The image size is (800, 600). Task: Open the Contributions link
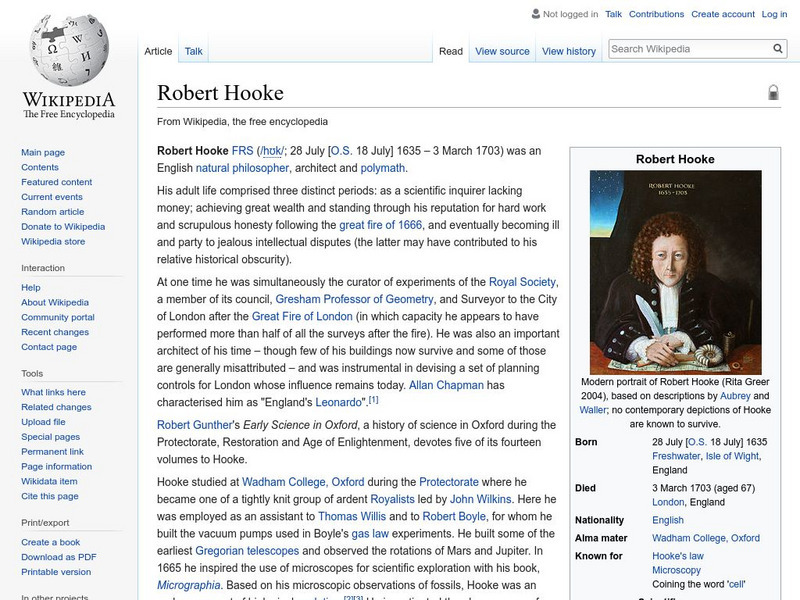pos(656,14)
